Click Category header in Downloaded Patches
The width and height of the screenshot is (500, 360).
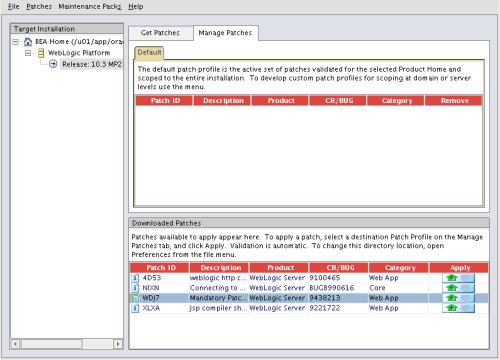point(399,268)
